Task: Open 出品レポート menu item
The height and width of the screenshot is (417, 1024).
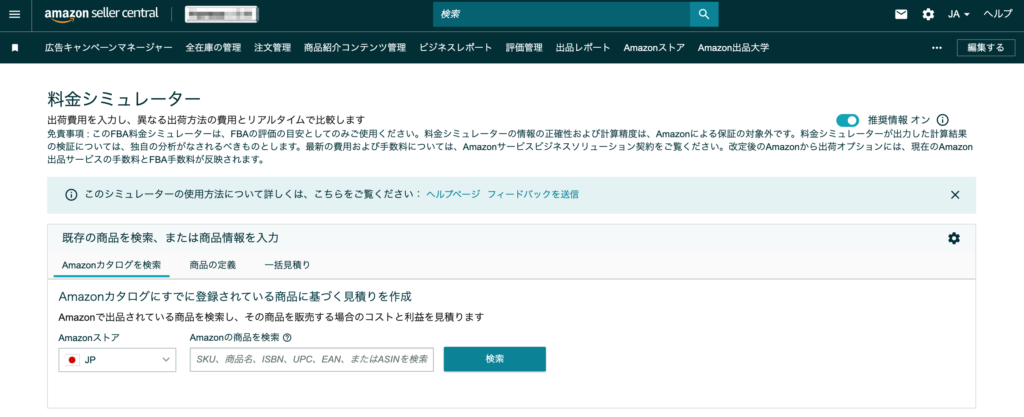Action: [583, 48]
